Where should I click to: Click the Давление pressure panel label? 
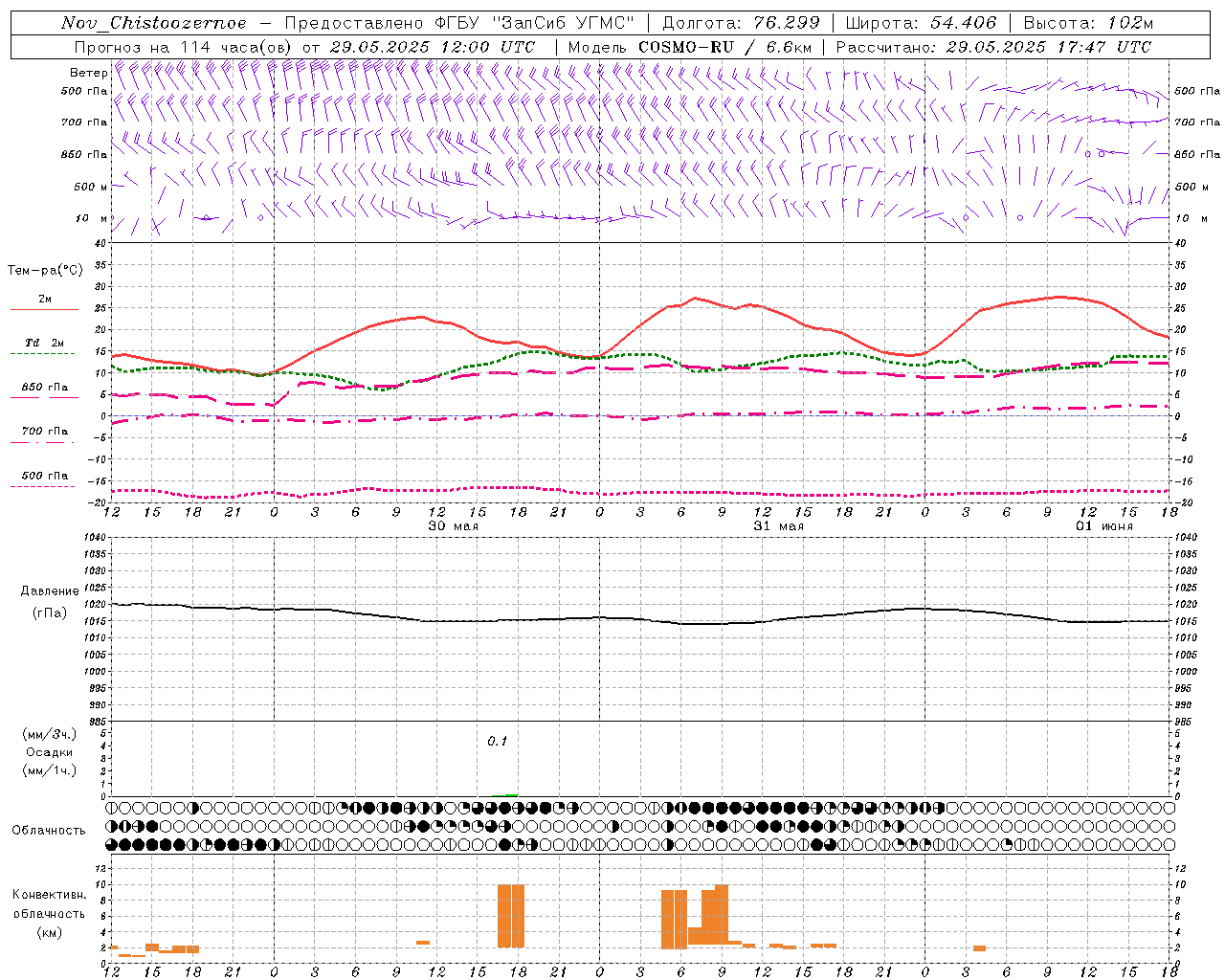pyautogui.click(x=50, y=591)
